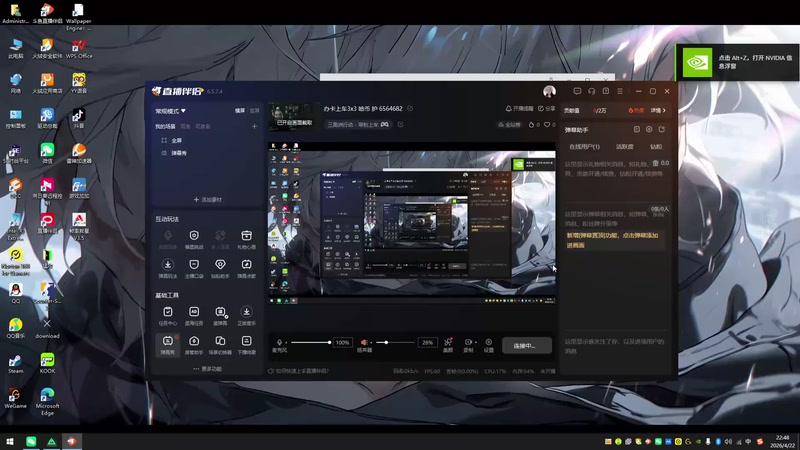Open the 礼物心愿 gift wish tool

pos(246,239)
